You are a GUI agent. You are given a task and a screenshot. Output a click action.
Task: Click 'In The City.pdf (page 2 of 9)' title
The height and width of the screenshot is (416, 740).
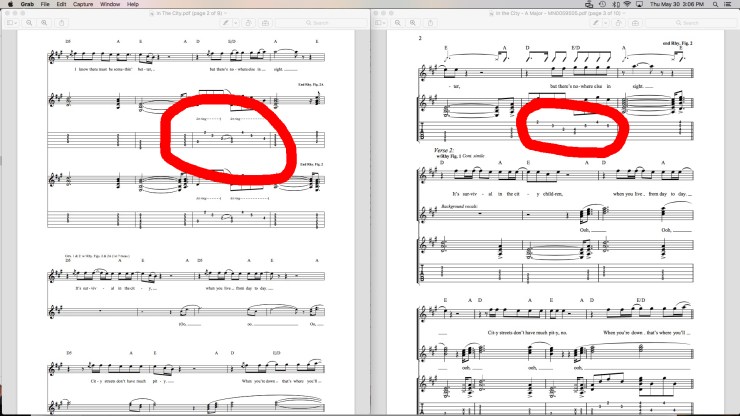(x=189, y=13)
